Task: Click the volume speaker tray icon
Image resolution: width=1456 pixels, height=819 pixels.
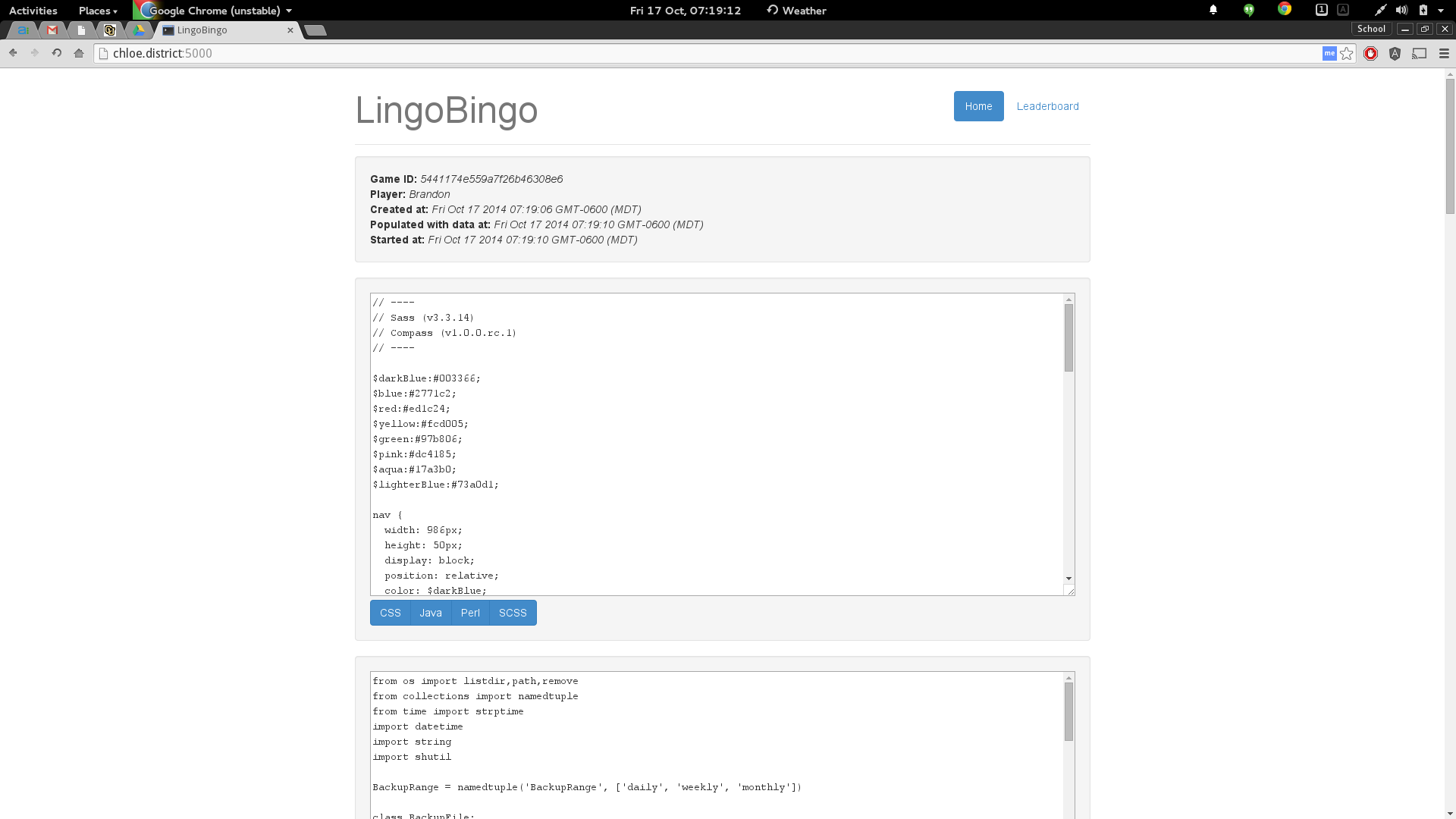Action: 1401,10
